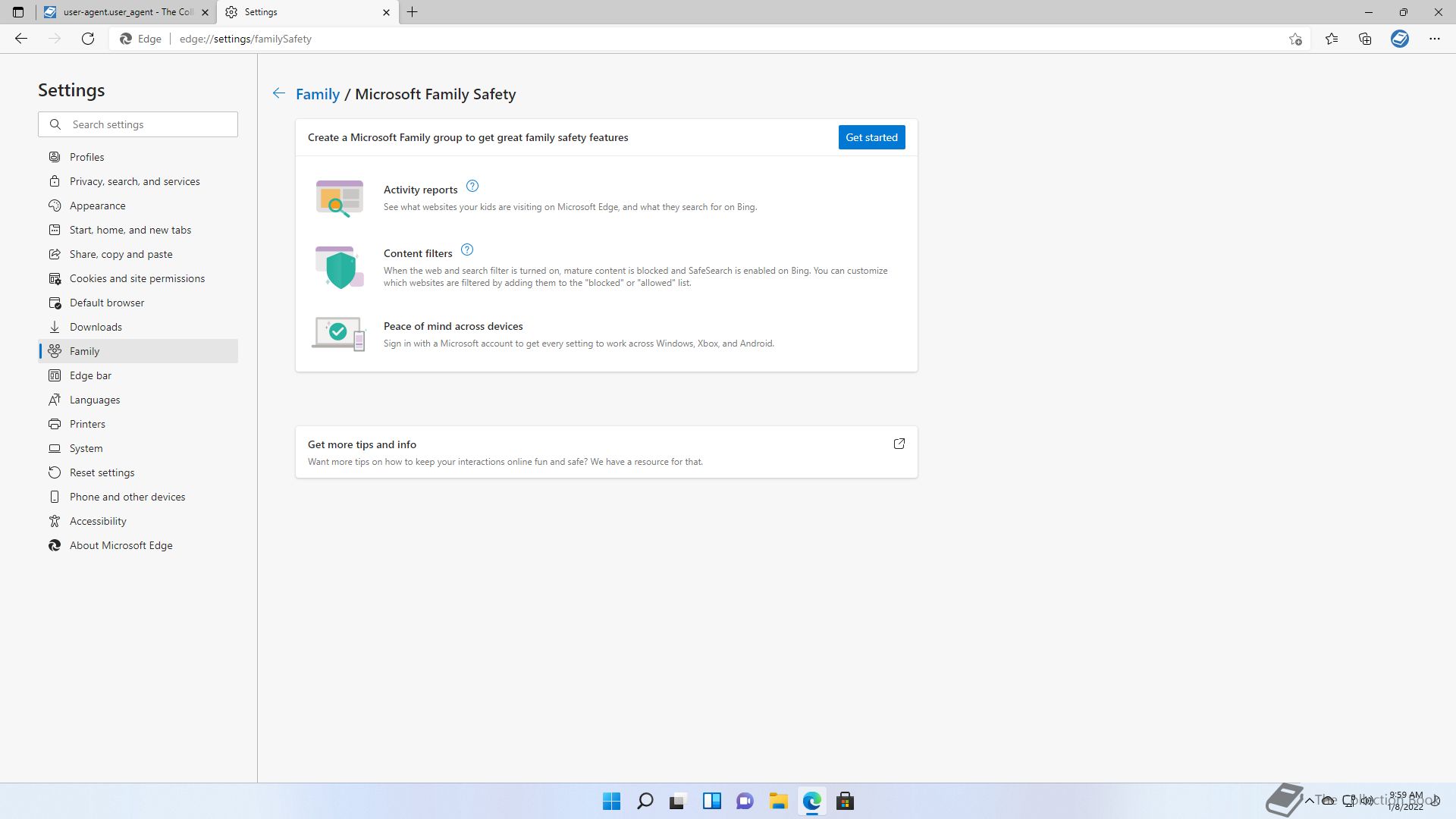Image resolution: width=1456 pixels, height=819 pixels.
Task: Open Privacy, search, and services settings
Action: 134,181
